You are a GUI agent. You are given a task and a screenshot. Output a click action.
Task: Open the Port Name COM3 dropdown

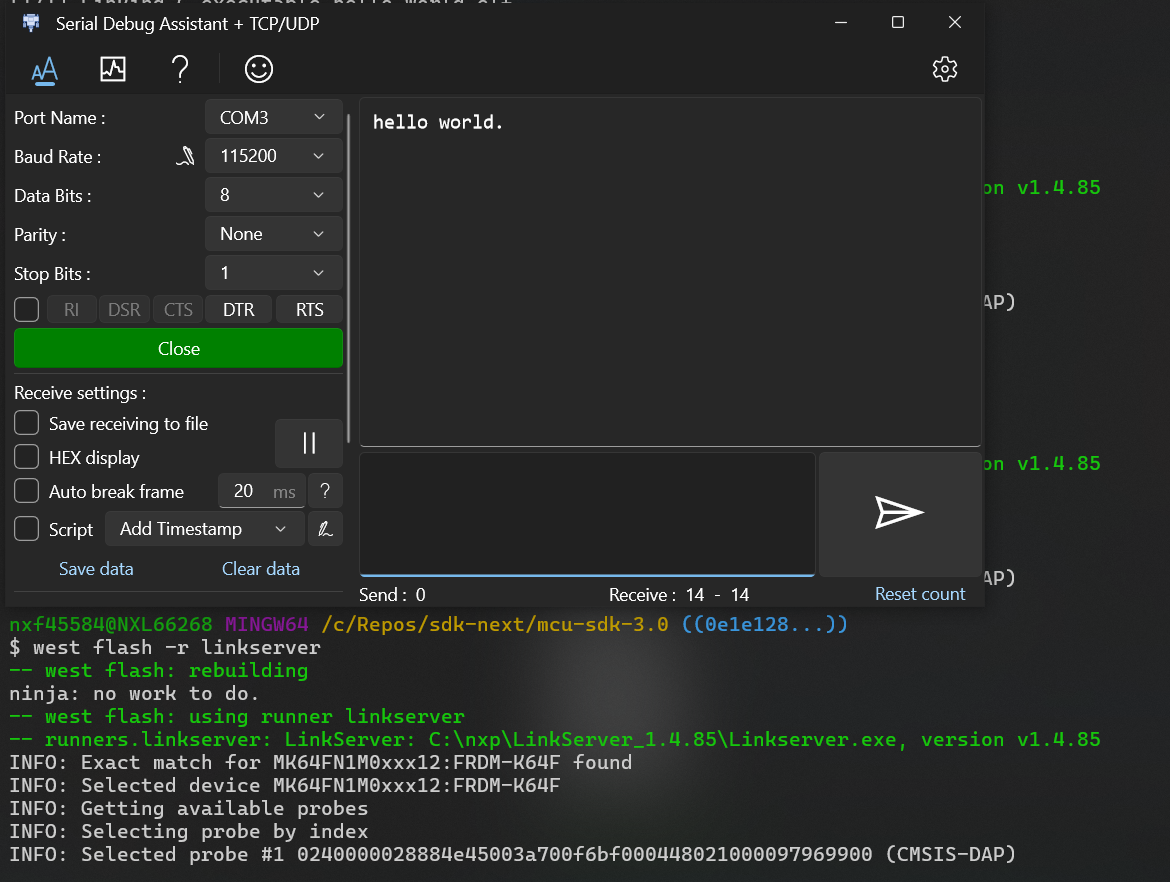(x=273, y=118)
